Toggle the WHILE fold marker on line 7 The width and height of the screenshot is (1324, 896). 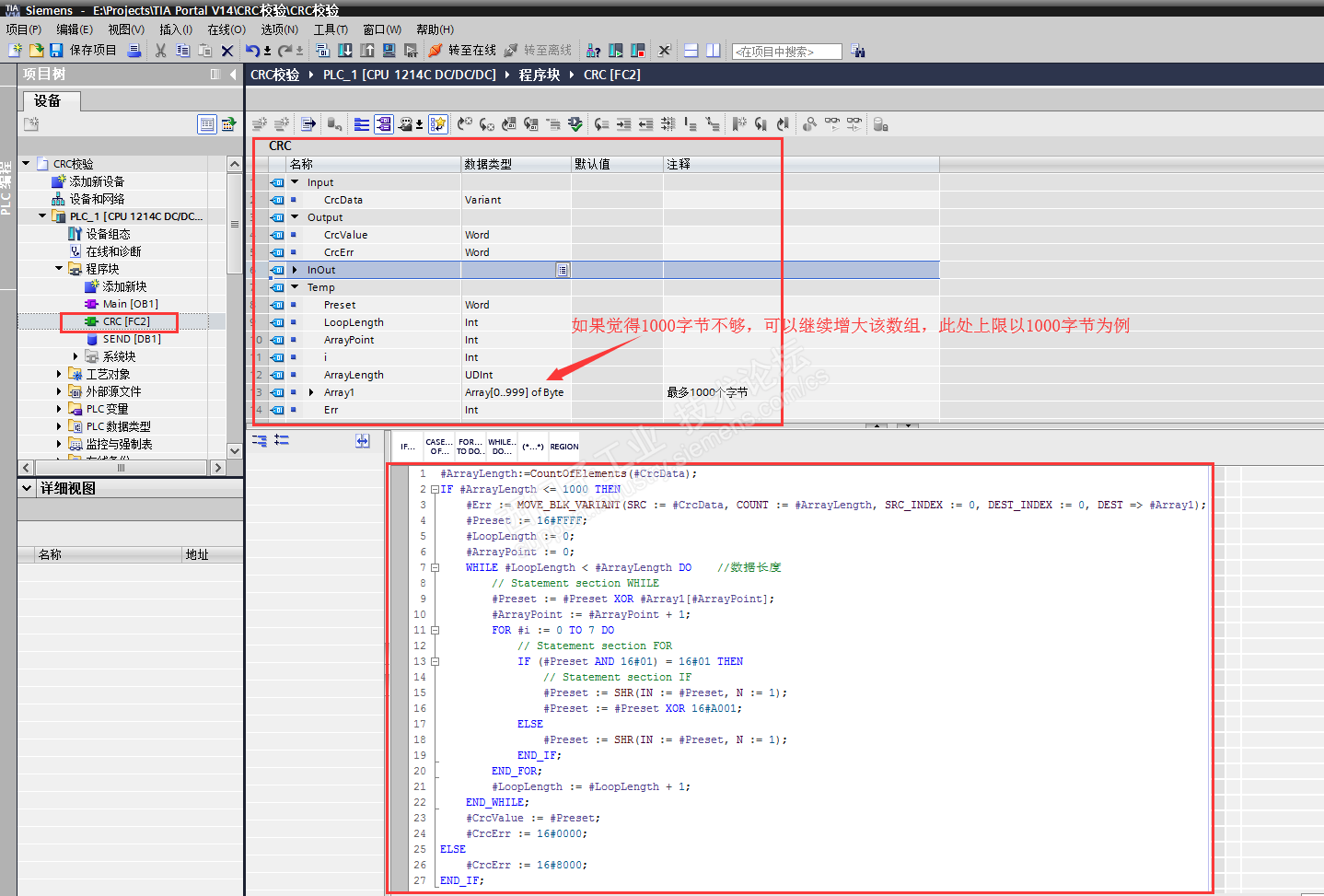pos(435,568)
